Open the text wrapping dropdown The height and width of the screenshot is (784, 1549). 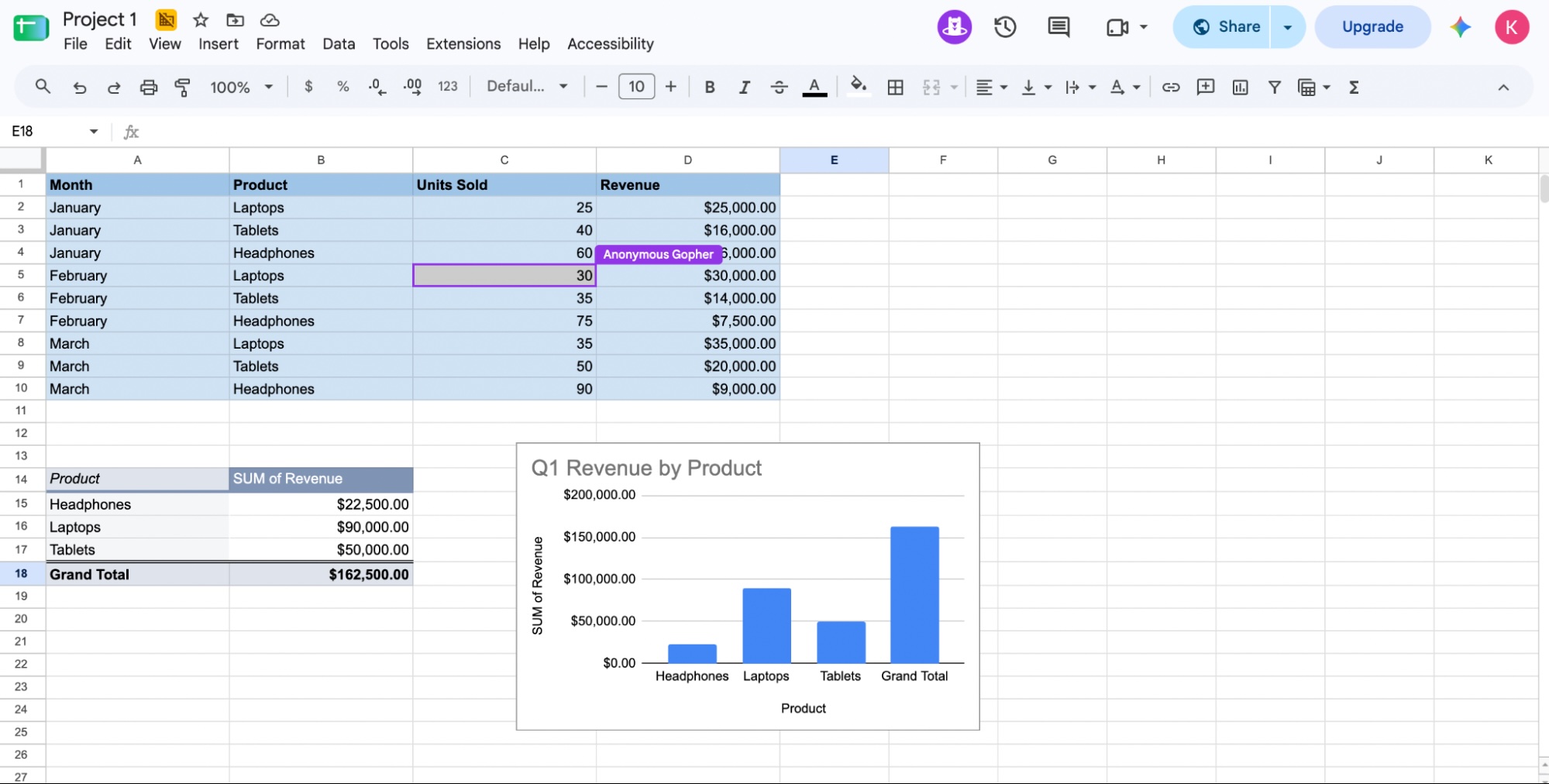pyautogui.click(x=1080, y=88)
